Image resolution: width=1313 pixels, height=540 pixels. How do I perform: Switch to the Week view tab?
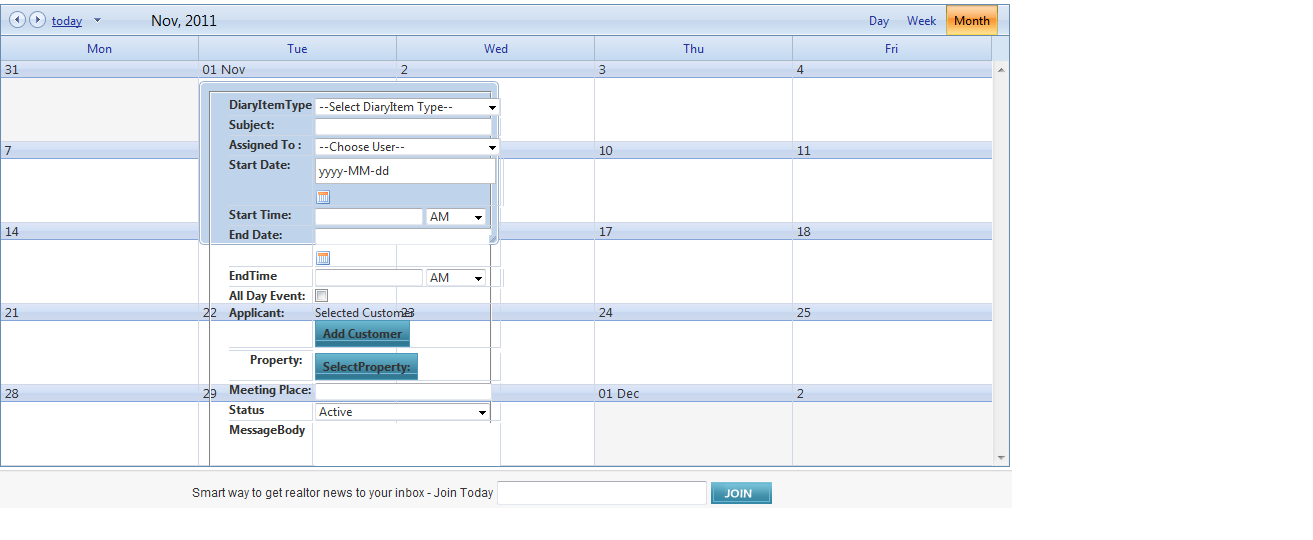[921, 21]
